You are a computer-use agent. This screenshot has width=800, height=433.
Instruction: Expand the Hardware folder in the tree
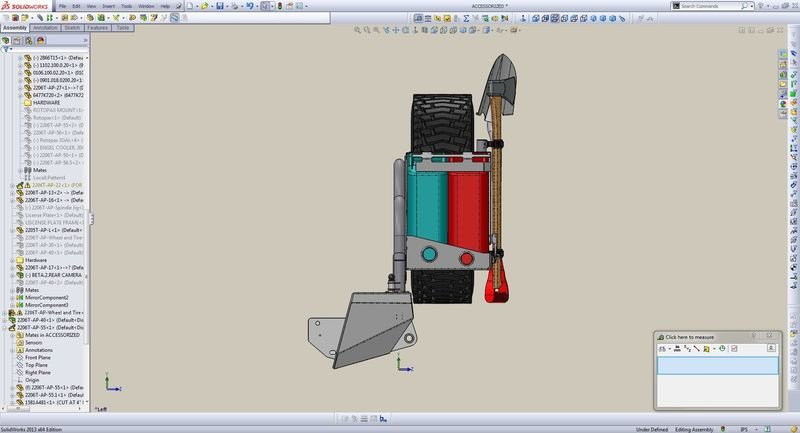coord(13,260)
